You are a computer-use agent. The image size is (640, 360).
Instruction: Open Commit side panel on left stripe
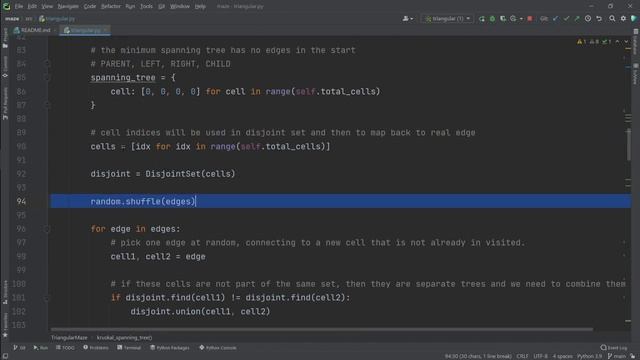point(5,67)
